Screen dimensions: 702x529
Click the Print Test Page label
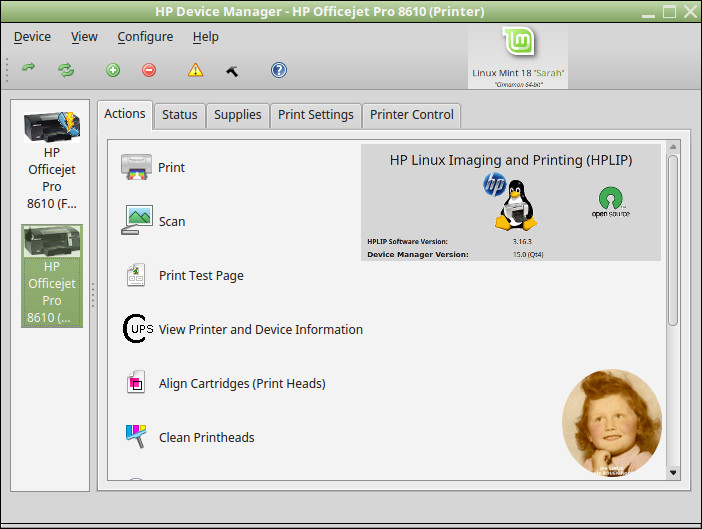click(x=201, y=276)
